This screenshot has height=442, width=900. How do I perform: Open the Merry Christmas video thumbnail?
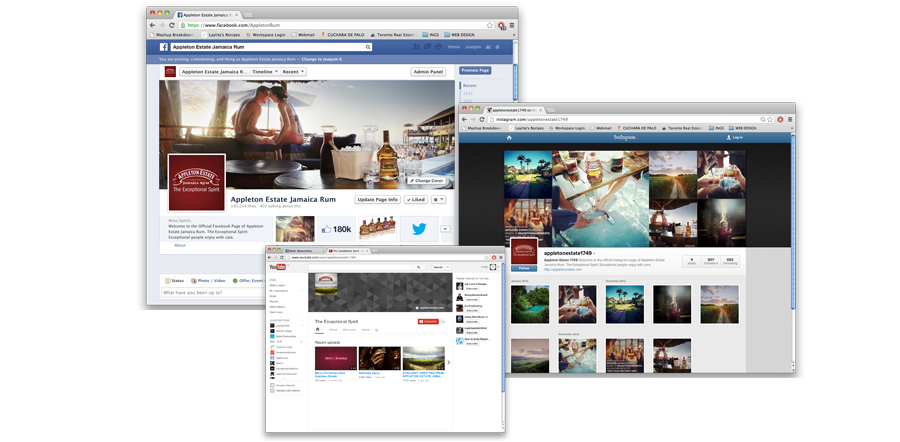(335, 359)
